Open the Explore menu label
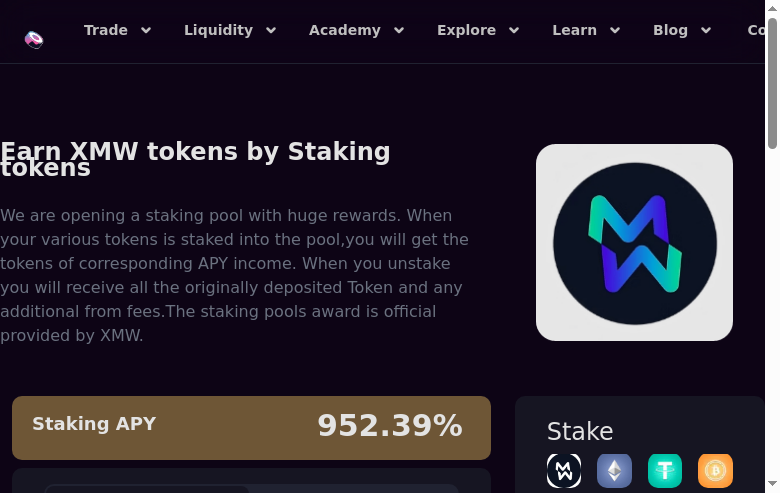 pos(466,30)
